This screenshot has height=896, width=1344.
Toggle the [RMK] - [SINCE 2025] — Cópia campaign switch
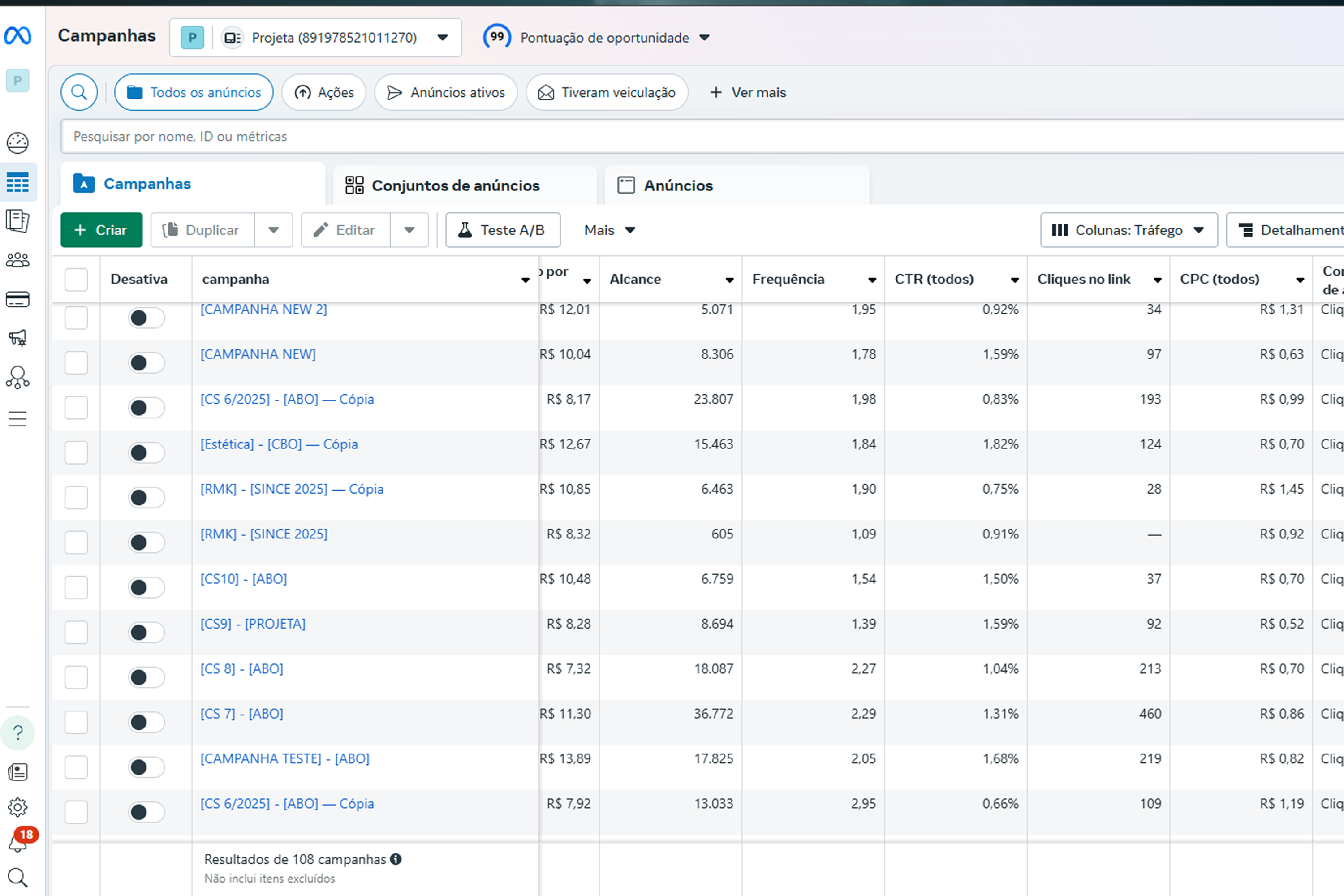click(x=146, y=498)
